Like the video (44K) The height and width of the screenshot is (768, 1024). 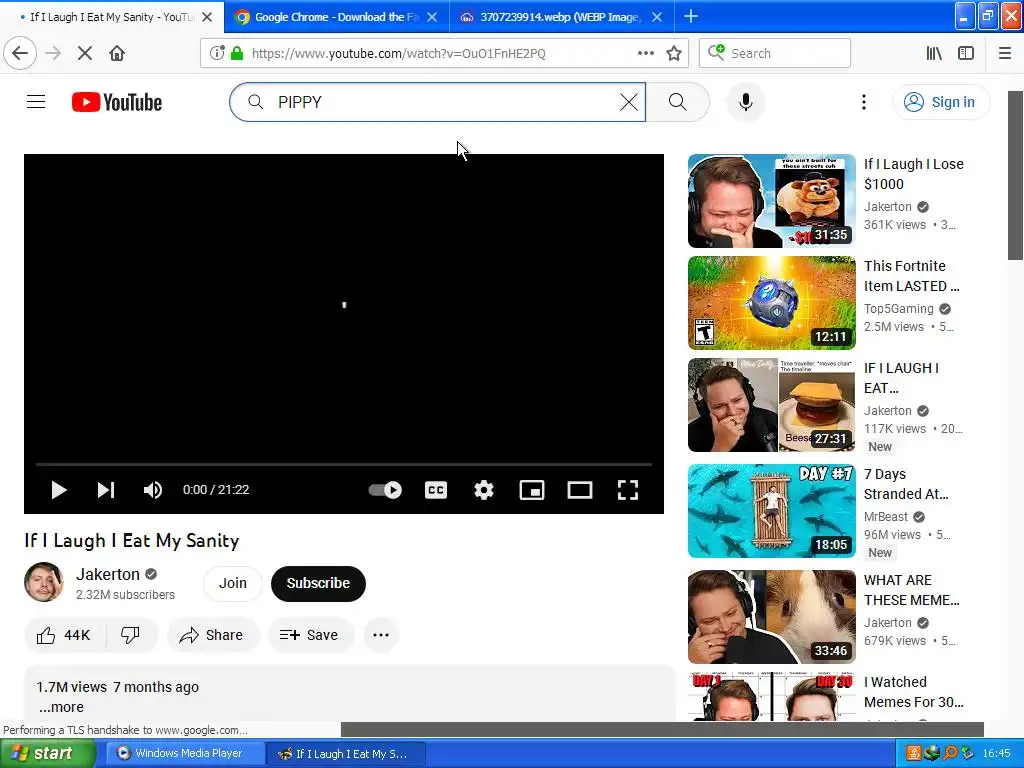64,635
